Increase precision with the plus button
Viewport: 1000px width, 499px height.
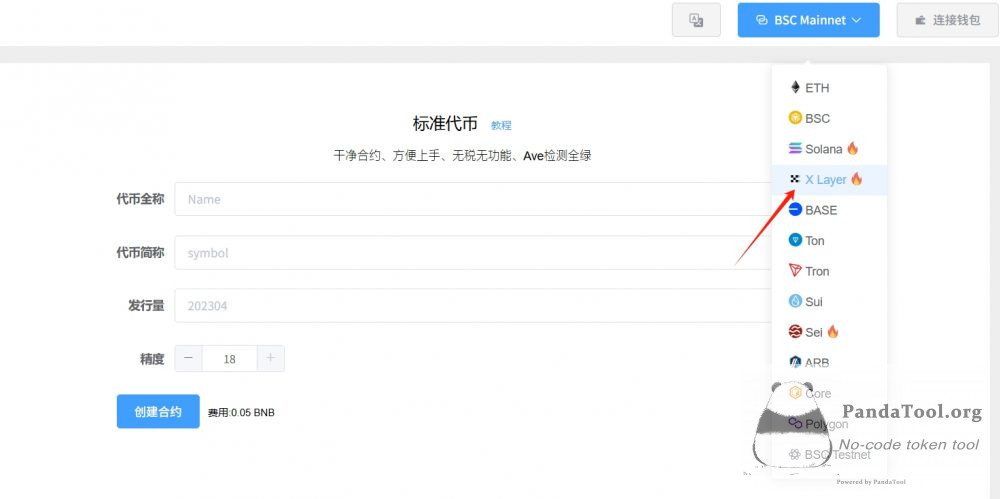[270, 359]
